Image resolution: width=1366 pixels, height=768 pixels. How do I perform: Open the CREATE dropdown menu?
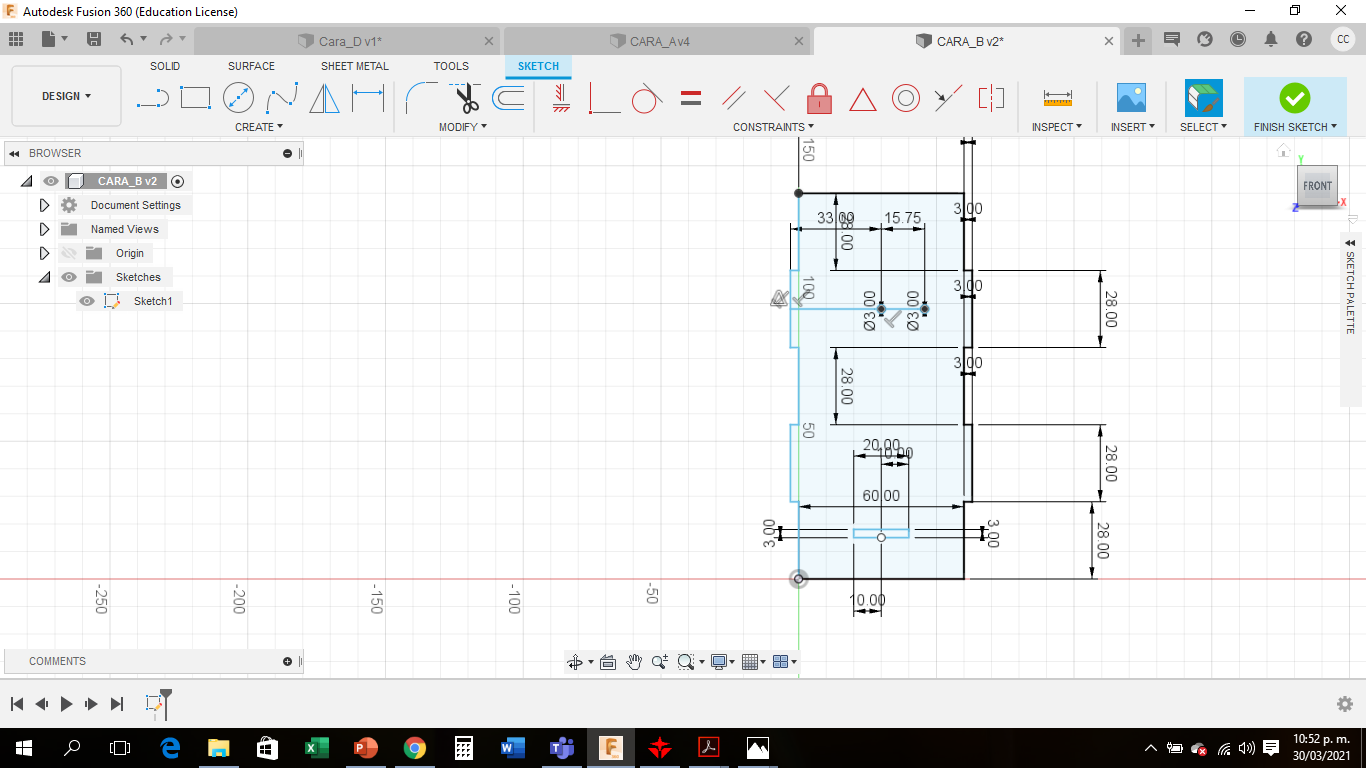point(259,127)
